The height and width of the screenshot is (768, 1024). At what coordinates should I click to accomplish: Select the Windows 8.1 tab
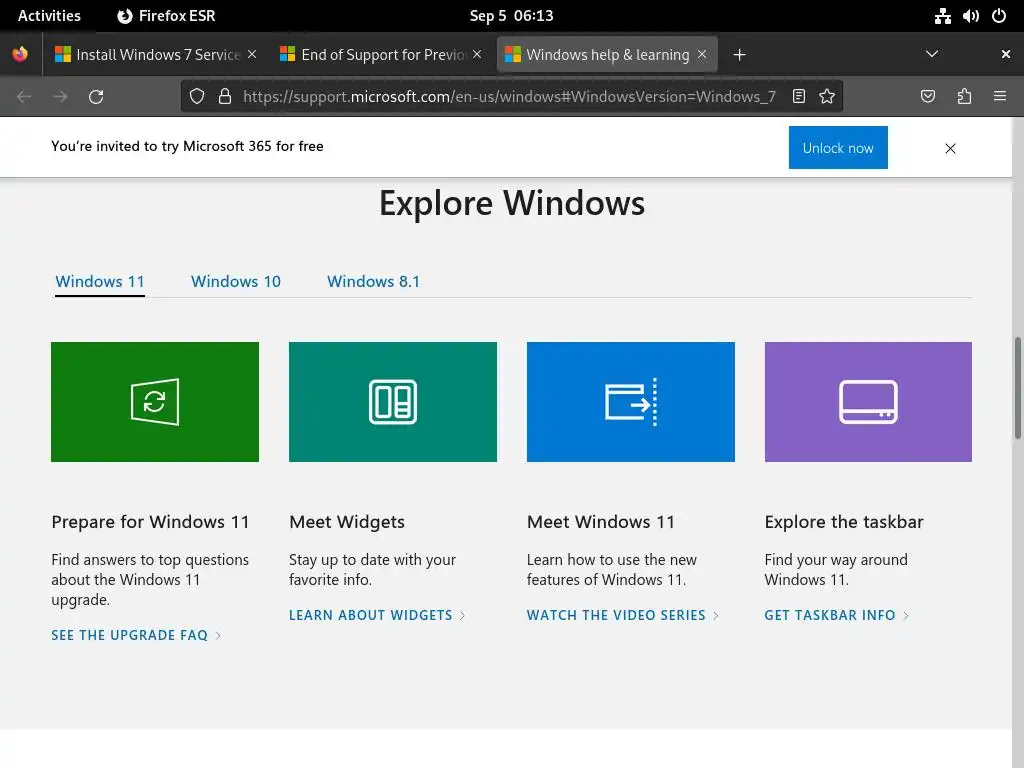374,281
